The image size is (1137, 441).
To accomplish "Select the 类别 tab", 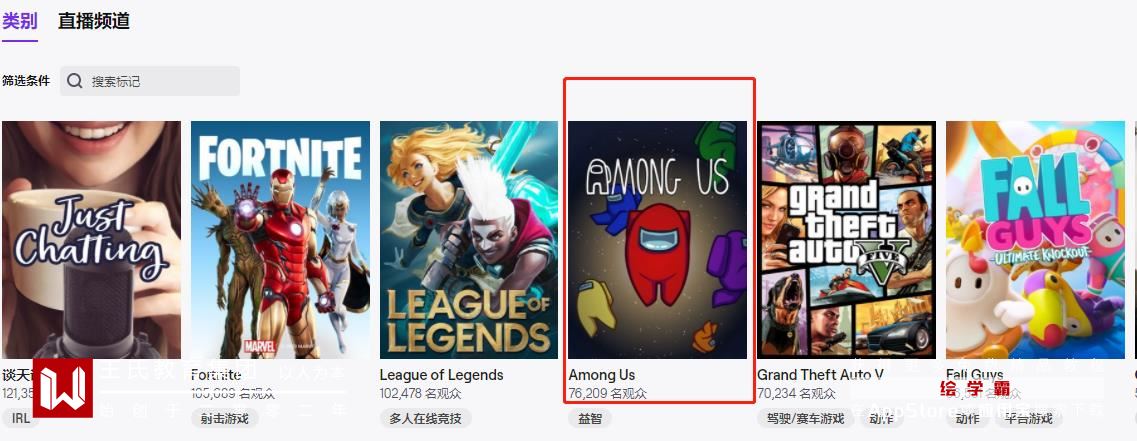I will tap(20, 21).
